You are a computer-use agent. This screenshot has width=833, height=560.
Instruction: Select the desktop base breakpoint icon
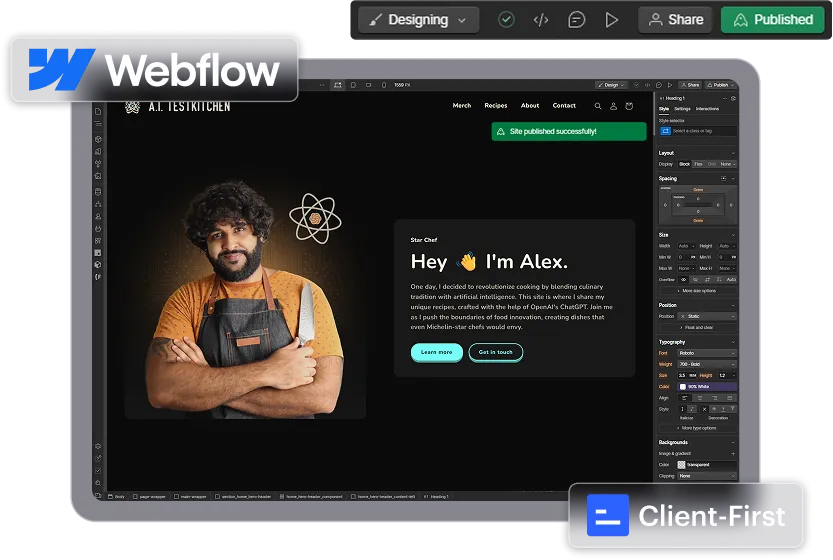(x=338, y=85)
